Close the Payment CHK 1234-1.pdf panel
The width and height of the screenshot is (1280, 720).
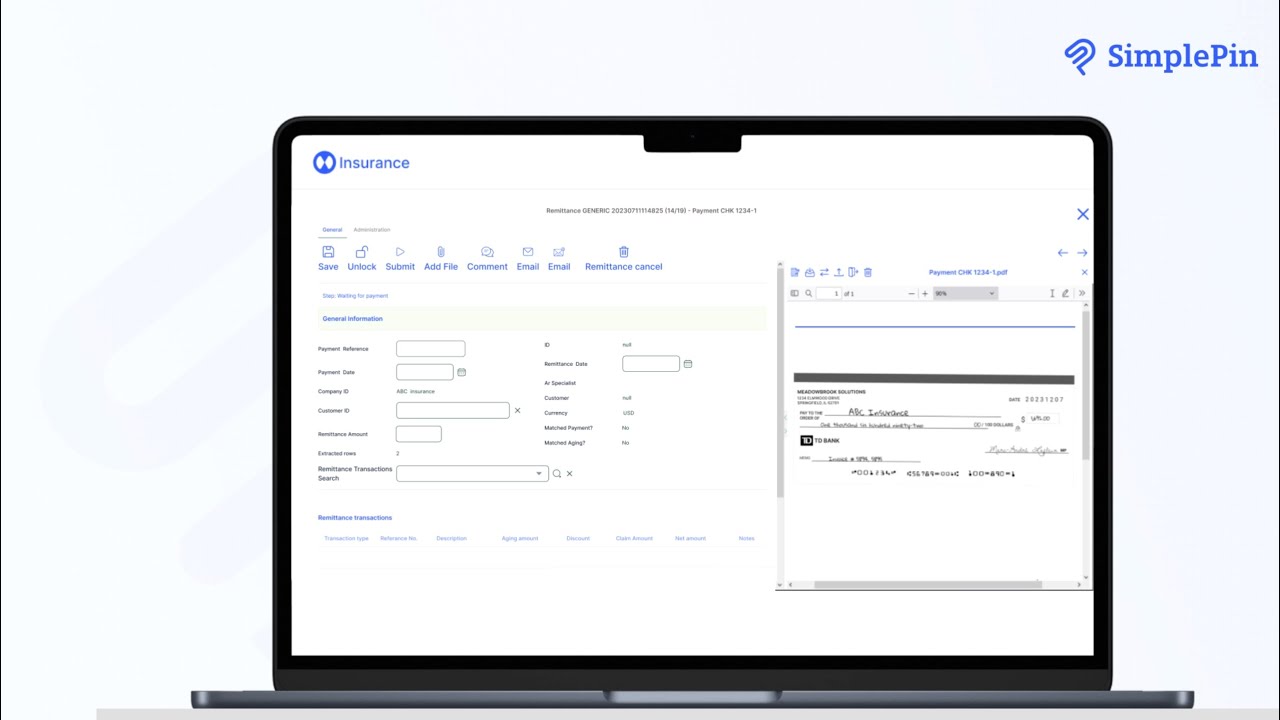coord(1084,272)
